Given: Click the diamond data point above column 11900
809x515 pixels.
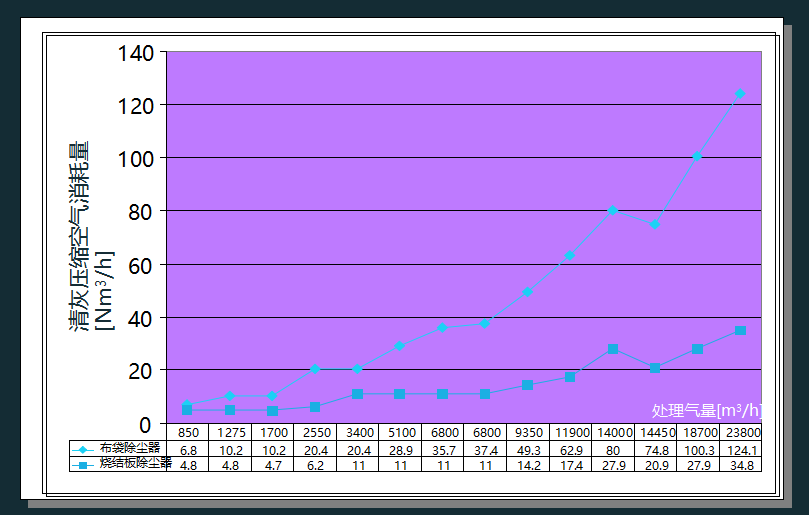Looking at the screenshot, I should point(570,255).
